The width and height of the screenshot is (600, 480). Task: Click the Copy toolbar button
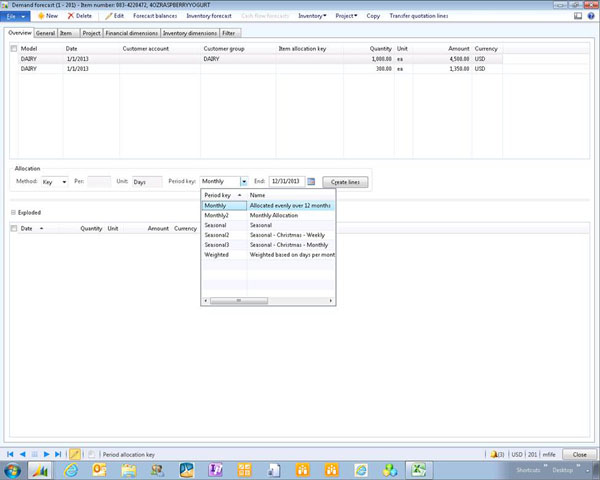[x=373, y=16]
